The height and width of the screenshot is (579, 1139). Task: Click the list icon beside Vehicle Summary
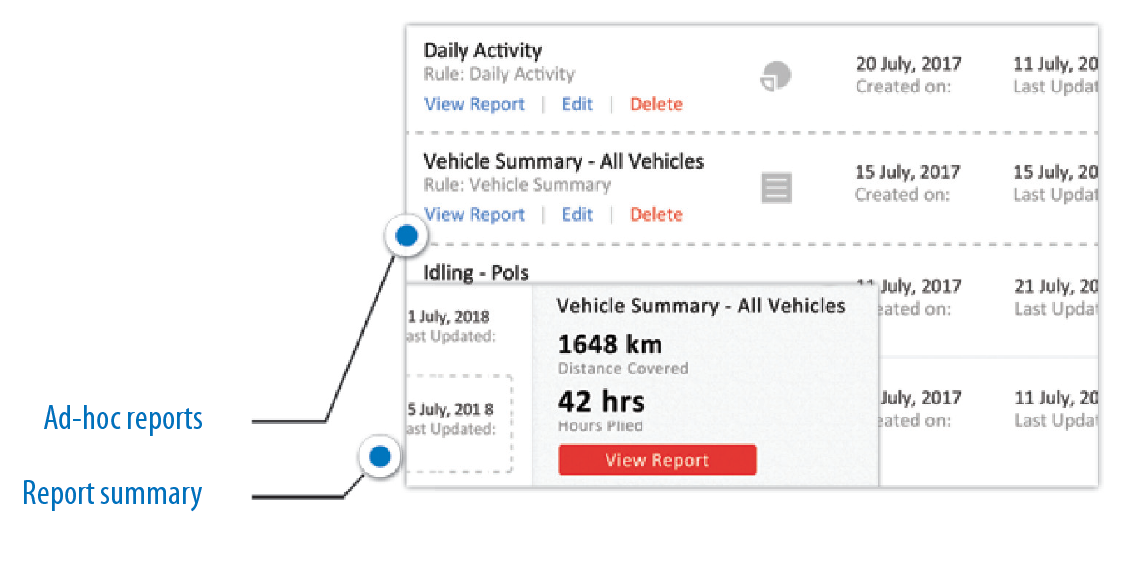[777, 187]
